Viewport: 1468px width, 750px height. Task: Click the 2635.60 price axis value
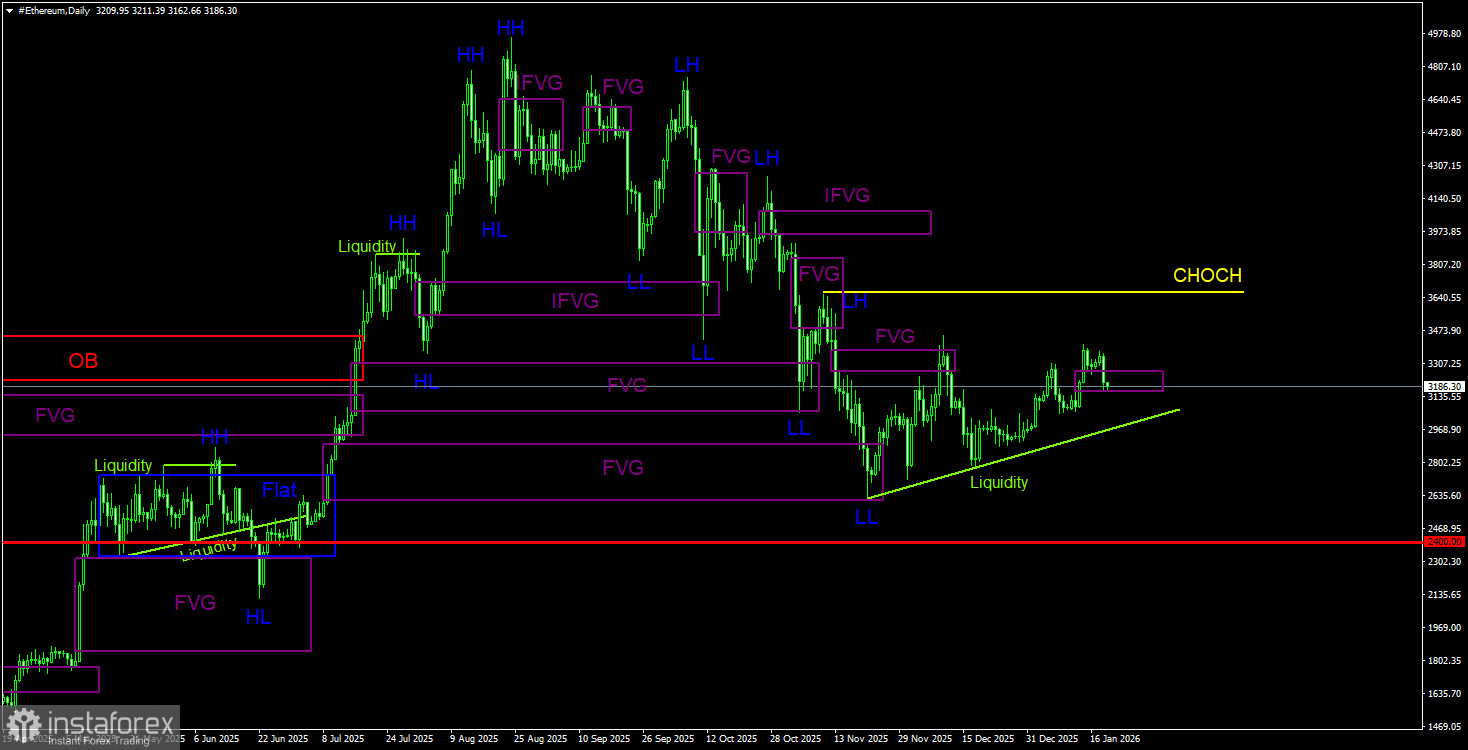(1444, 495)
